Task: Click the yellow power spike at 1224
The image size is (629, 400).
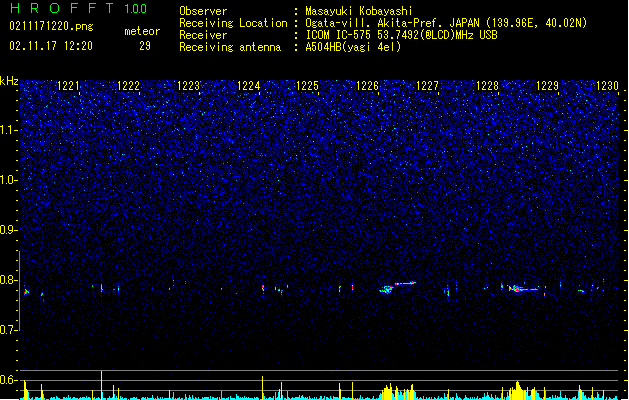Action: click(262, 387)
